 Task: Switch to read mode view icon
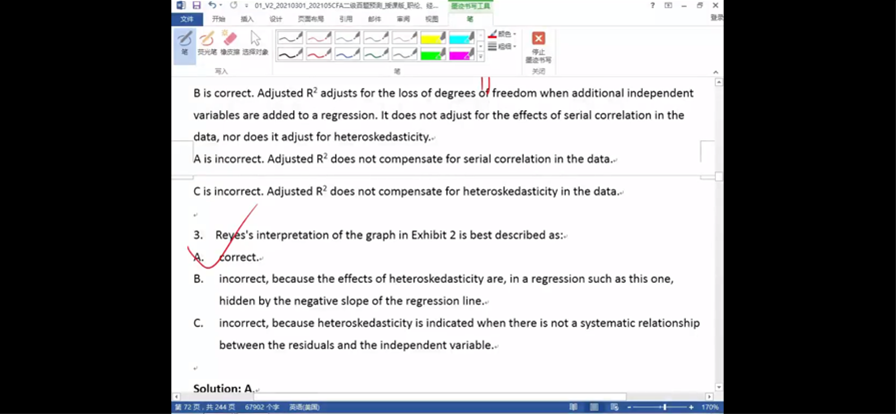click(x=573, y=408)
